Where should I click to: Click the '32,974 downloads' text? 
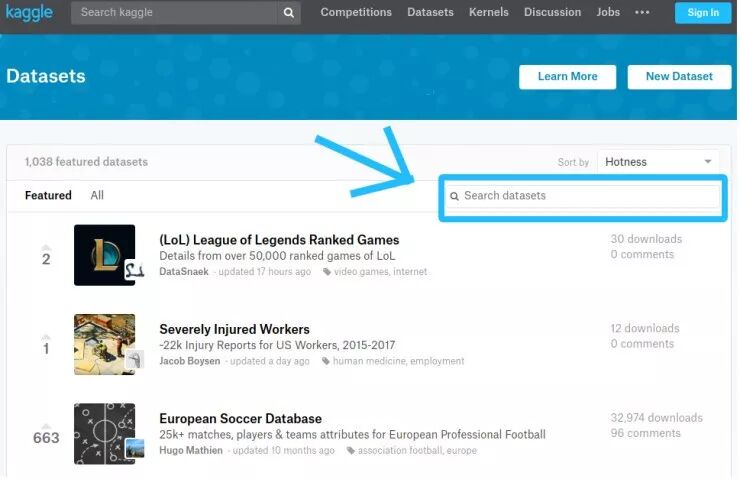click(656, 418)
